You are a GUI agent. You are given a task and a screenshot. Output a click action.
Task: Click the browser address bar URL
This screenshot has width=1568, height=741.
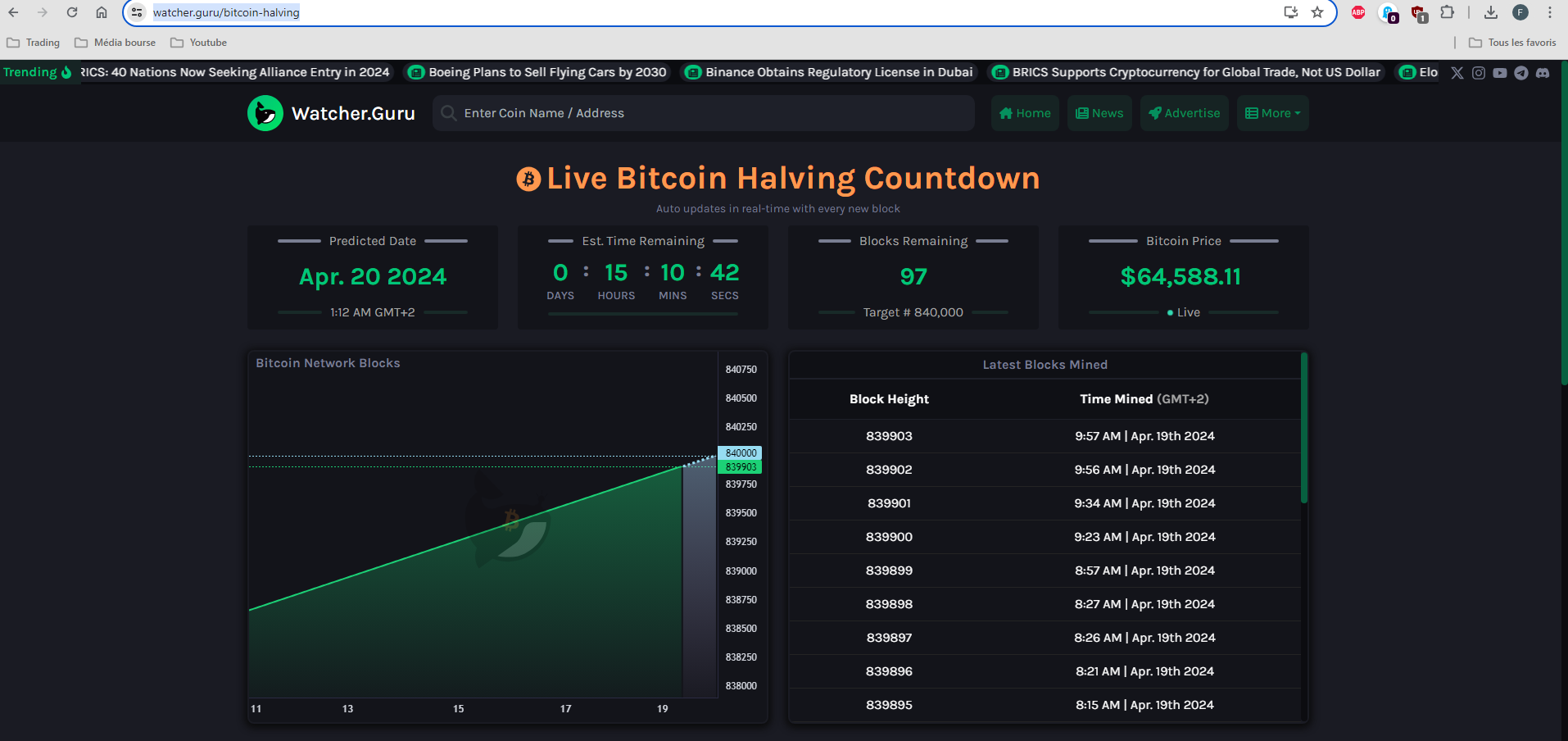pyautogui.click(x=226, y=12)
